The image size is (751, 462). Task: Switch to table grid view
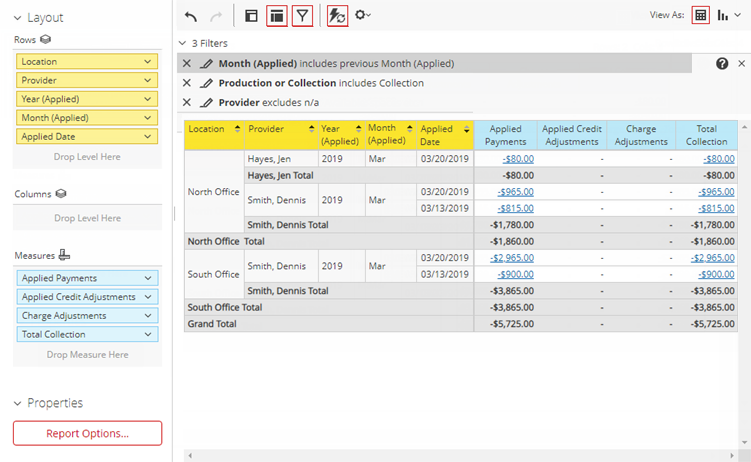click(701, 16)
